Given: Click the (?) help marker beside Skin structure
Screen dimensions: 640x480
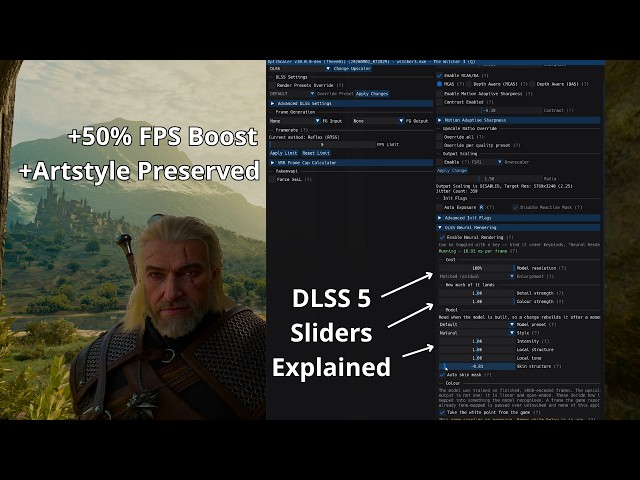Looking at the screenshot, I should (558, 367).
